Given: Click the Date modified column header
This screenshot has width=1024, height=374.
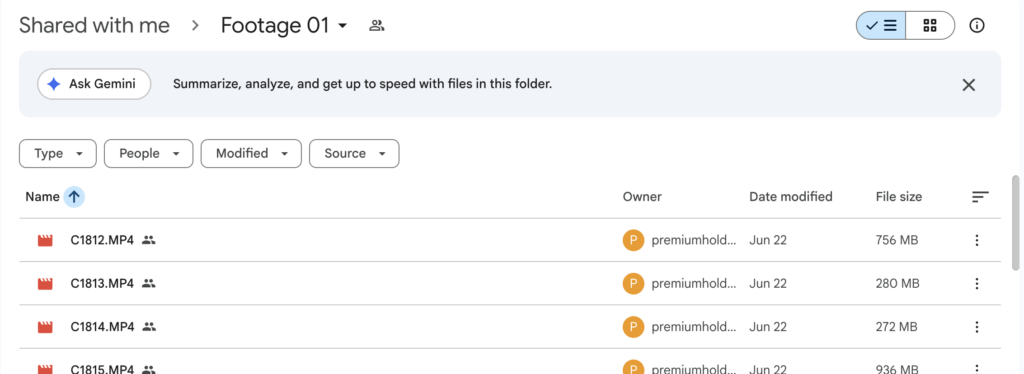Looking at the screenshot, I should click(x=790, y=196).
